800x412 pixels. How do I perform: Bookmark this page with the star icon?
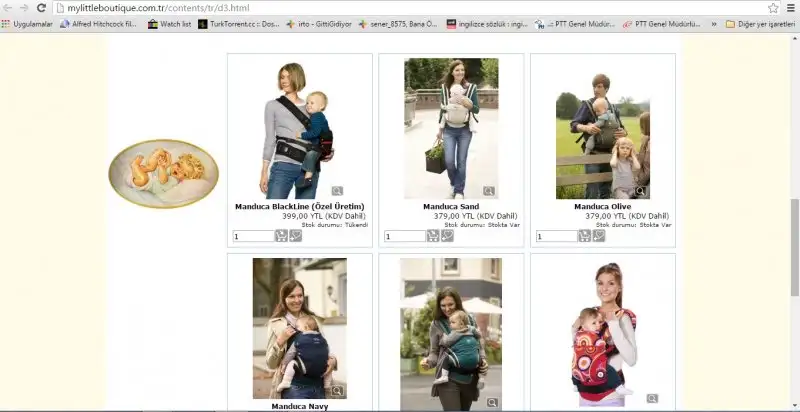pos(773,8)
